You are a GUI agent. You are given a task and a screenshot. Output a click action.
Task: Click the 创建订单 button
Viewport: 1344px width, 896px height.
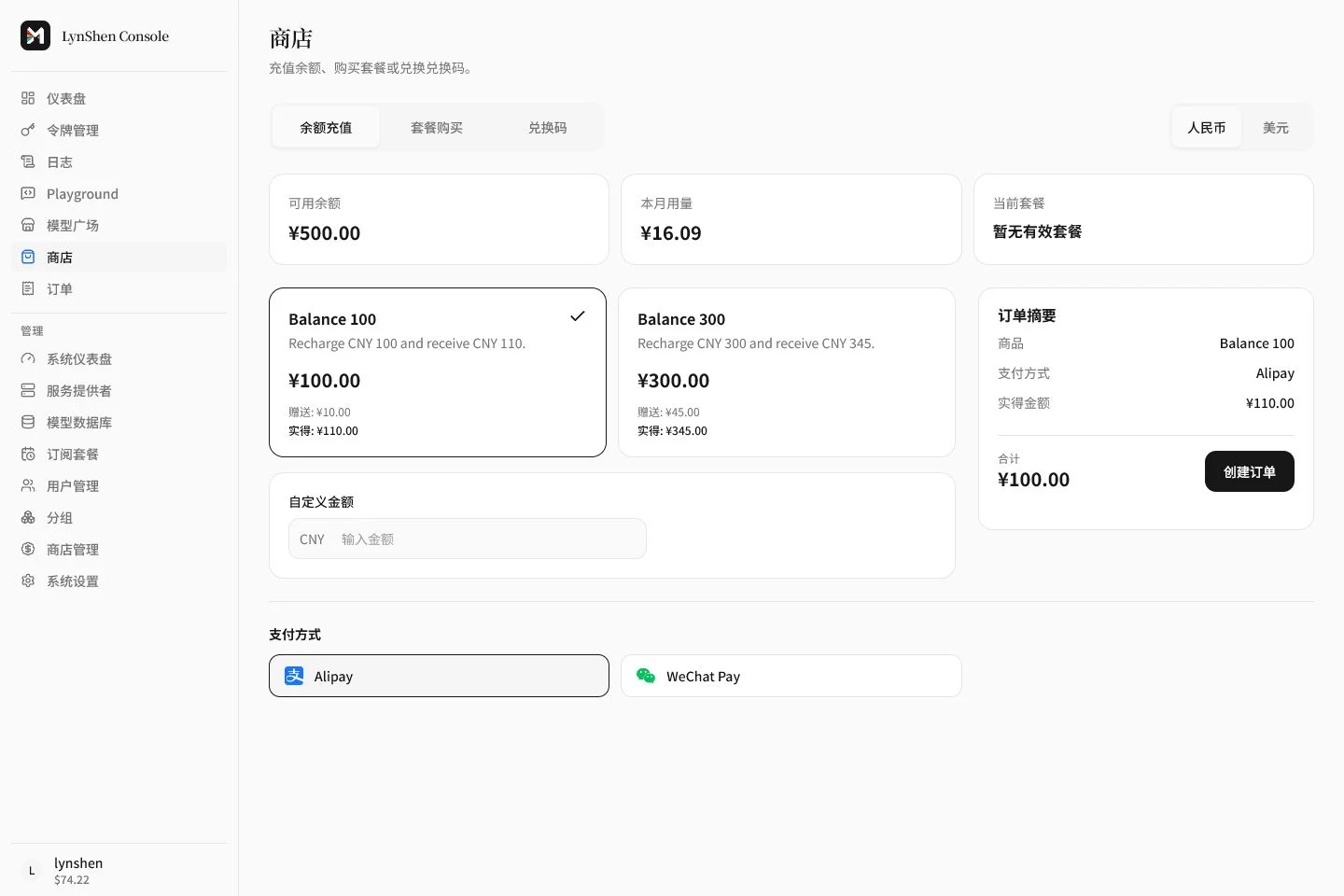click(1250, 471)
